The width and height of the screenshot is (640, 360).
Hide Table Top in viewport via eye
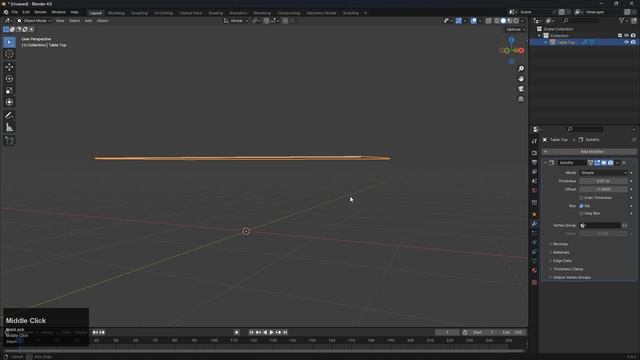click(x=626, y=42)
